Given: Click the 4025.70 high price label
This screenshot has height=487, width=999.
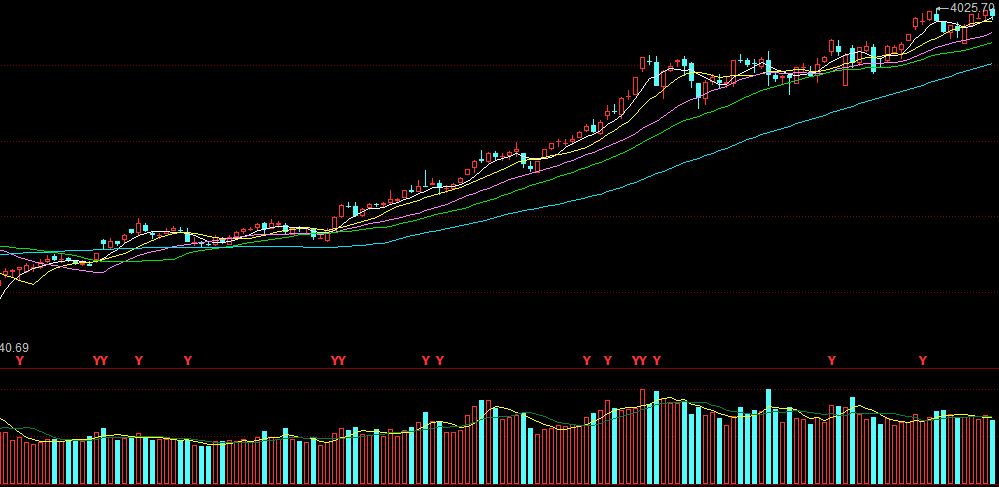Looking at the screenshot, I should (x=972, y=8).
